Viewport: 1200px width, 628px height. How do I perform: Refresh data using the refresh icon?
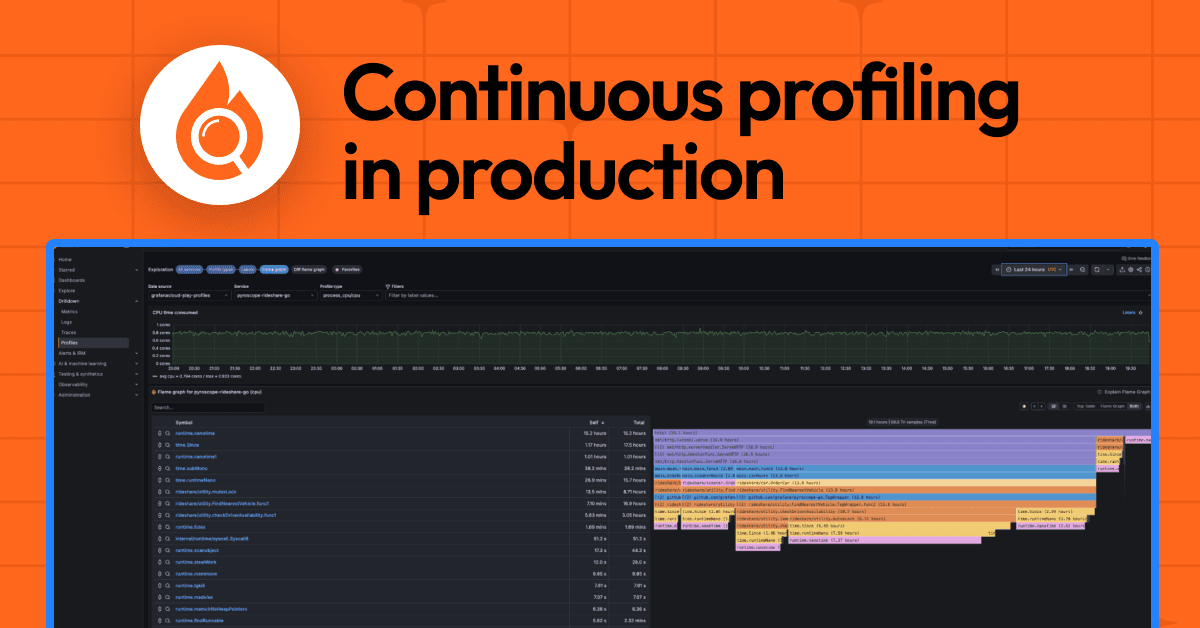pos(1097,270)
